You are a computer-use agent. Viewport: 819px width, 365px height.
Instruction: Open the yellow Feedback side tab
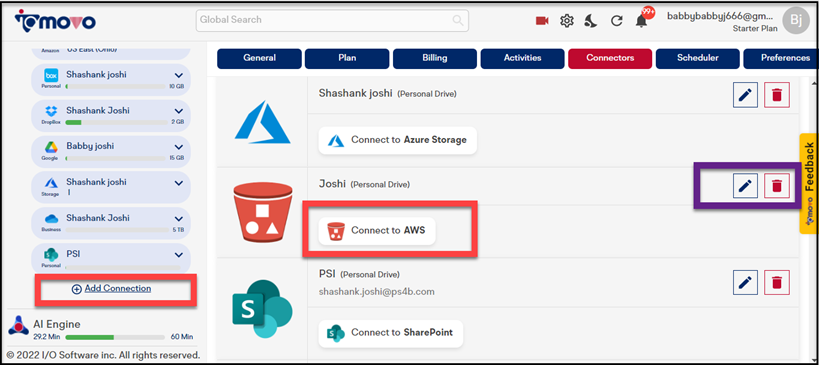pos(809,183)
